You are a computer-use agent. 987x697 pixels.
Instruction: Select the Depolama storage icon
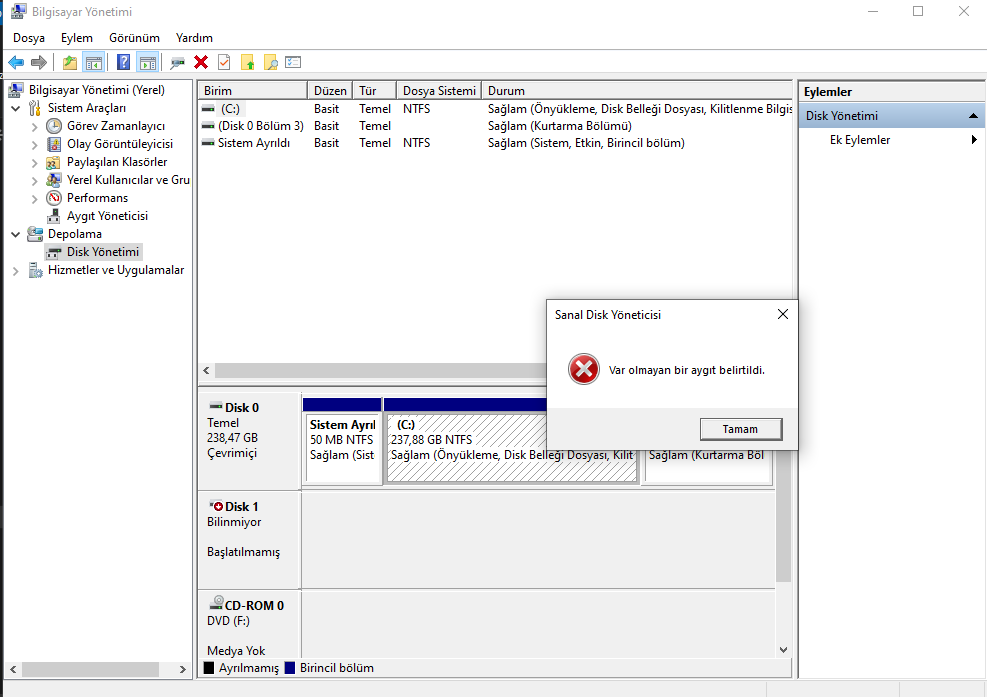[35, 234]
